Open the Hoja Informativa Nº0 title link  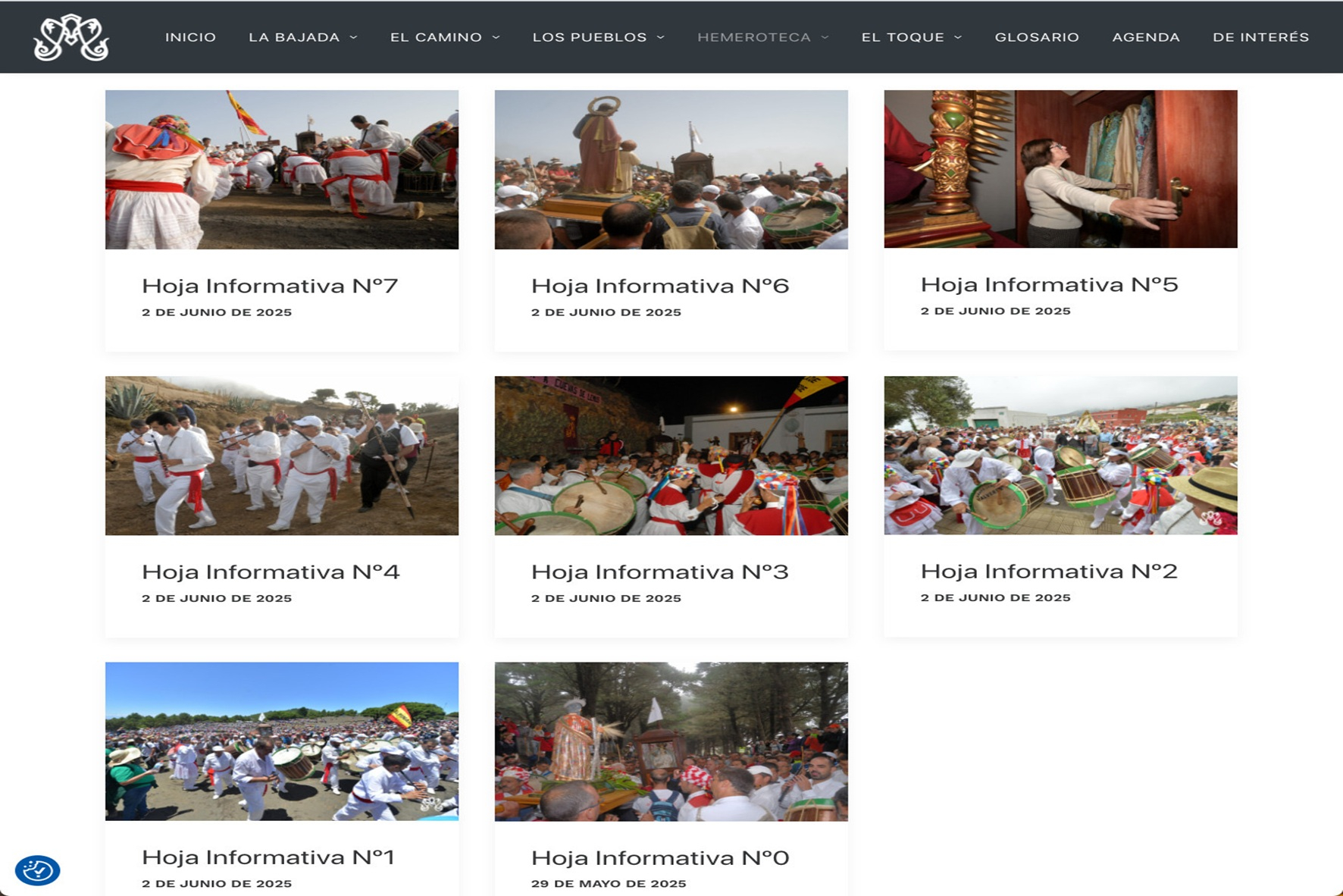659,857
